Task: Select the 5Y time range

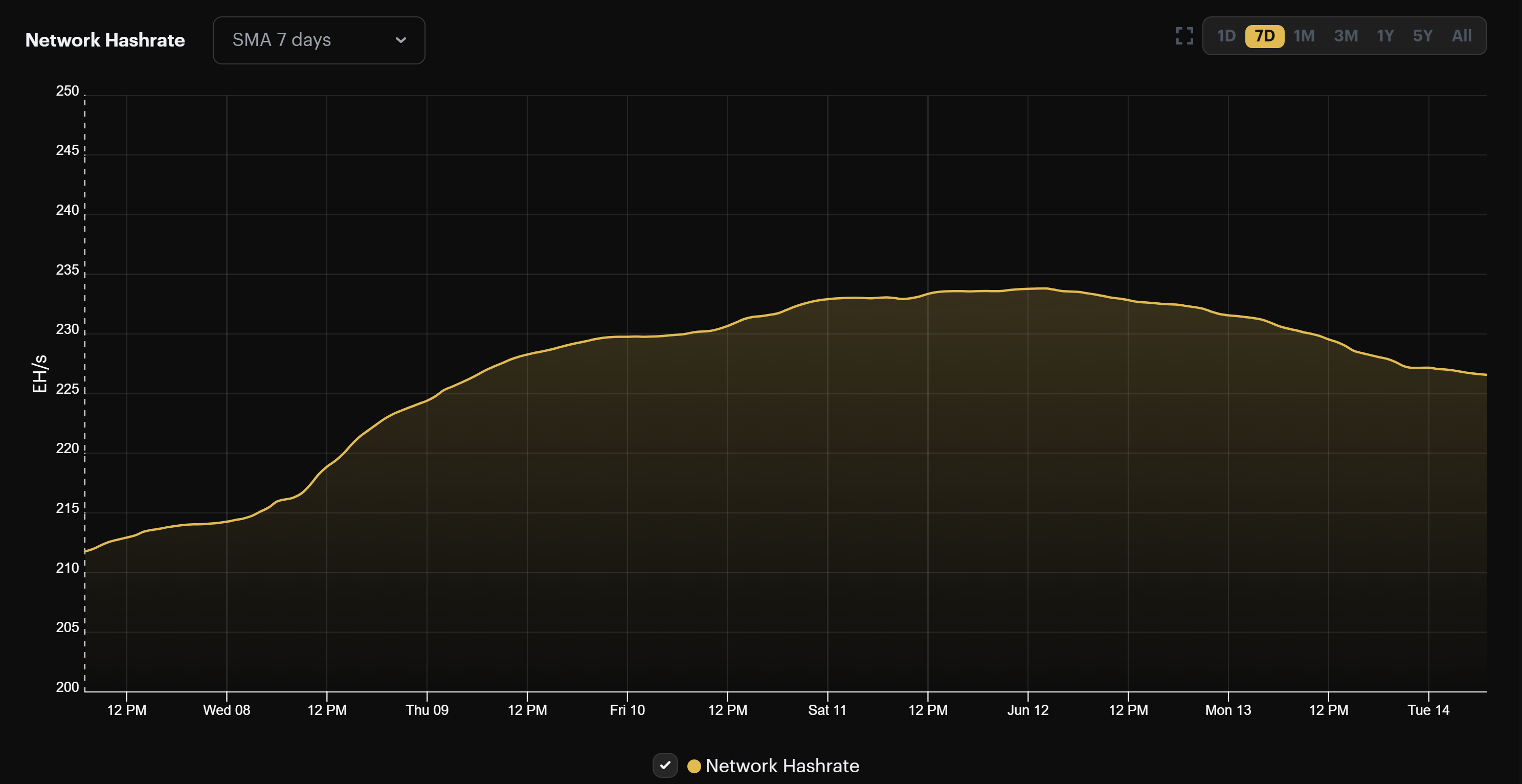Action: (1423, 36)
